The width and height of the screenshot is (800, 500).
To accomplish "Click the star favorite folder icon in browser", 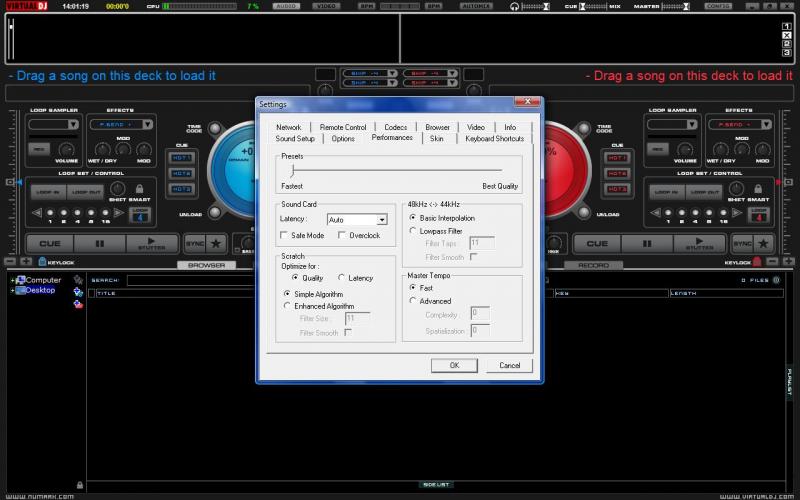I will 78,280.
